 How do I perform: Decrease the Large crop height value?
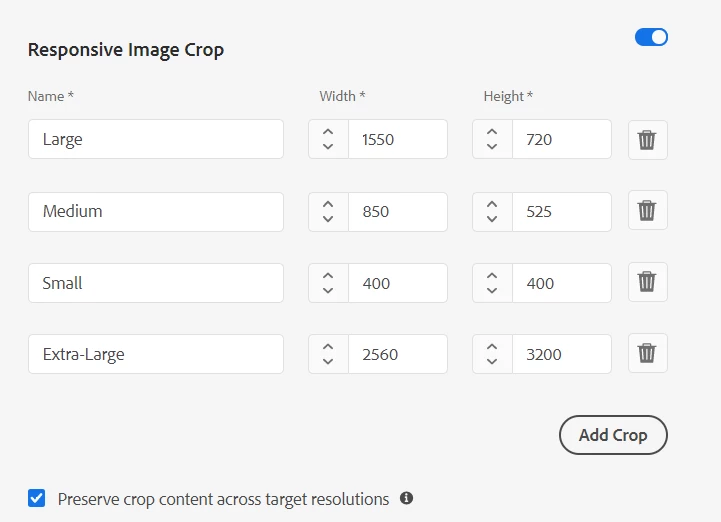click(x=492, y=147)
